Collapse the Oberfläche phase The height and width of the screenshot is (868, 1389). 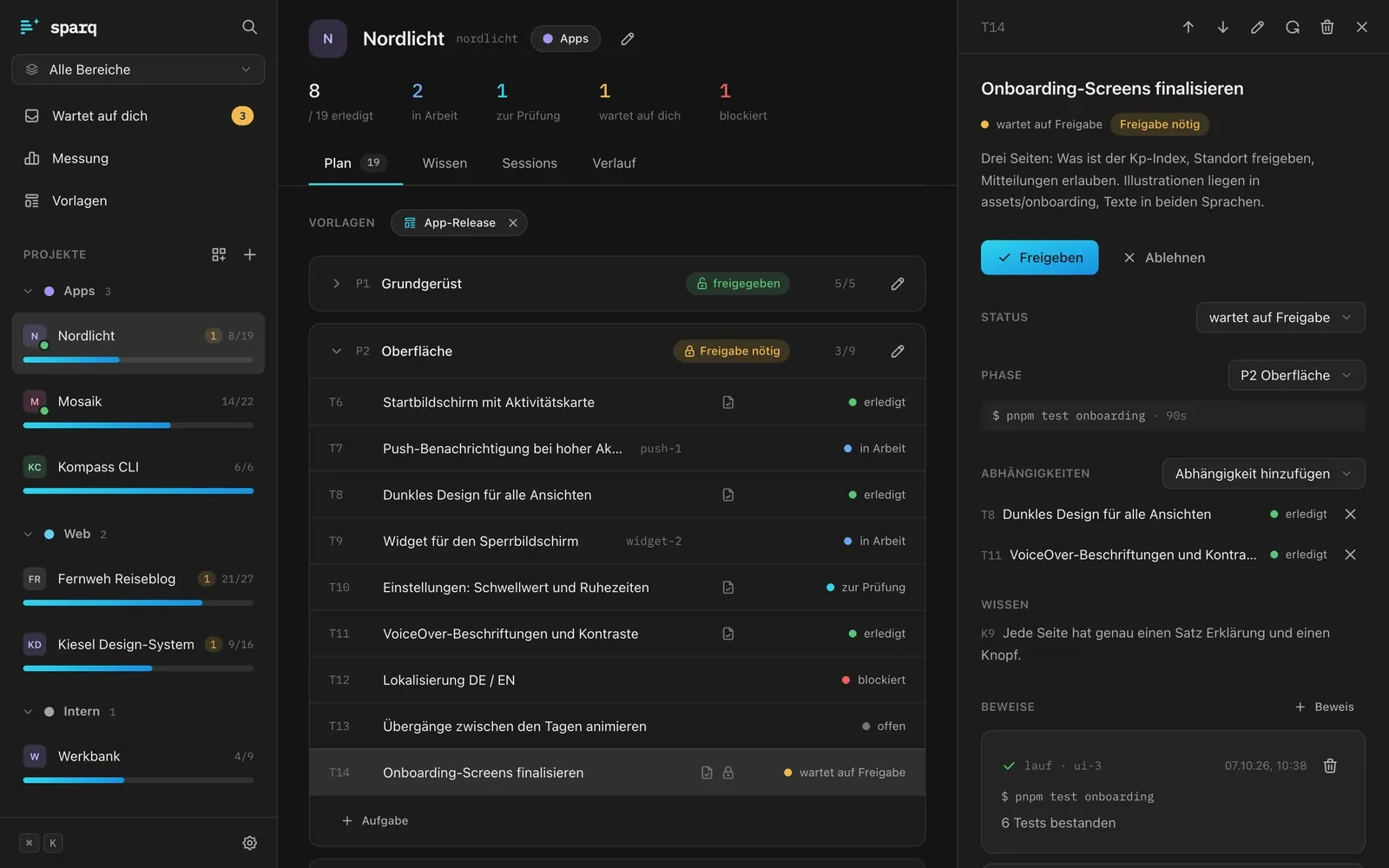click(x=337, y=351)
